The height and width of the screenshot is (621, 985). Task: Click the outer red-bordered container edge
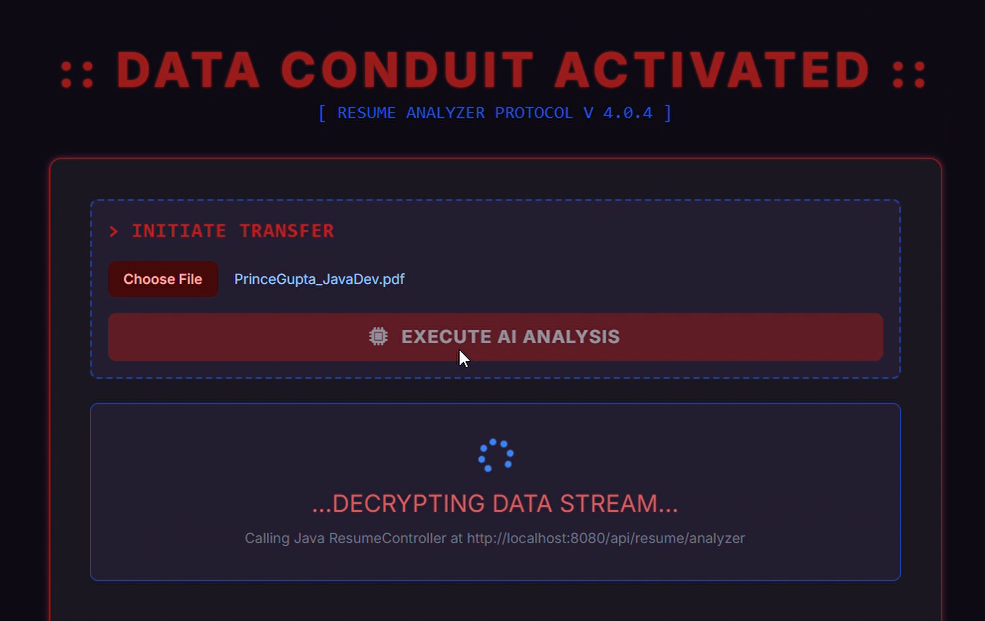50,400
